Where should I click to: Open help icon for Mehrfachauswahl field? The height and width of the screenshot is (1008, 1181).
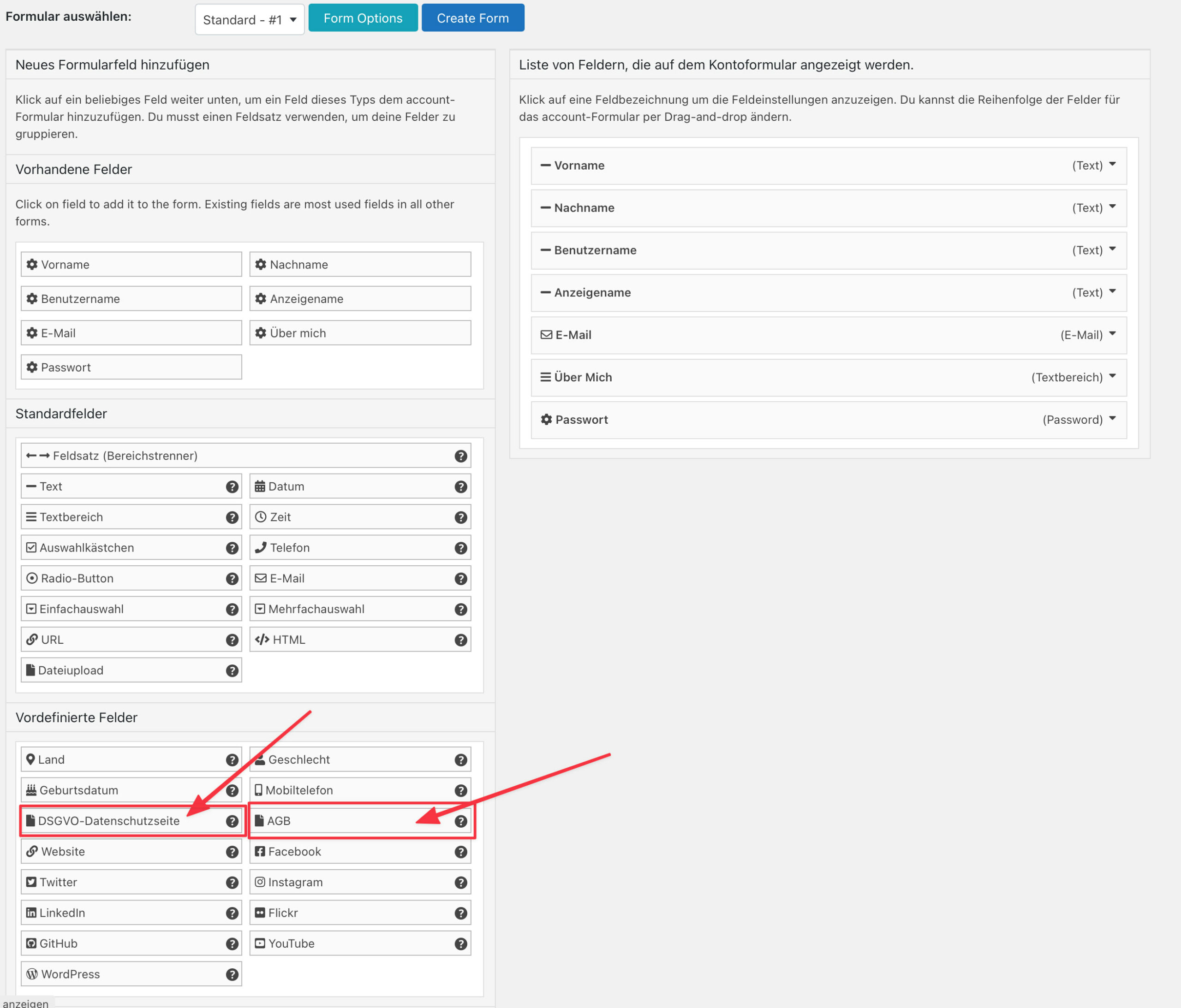461,609
